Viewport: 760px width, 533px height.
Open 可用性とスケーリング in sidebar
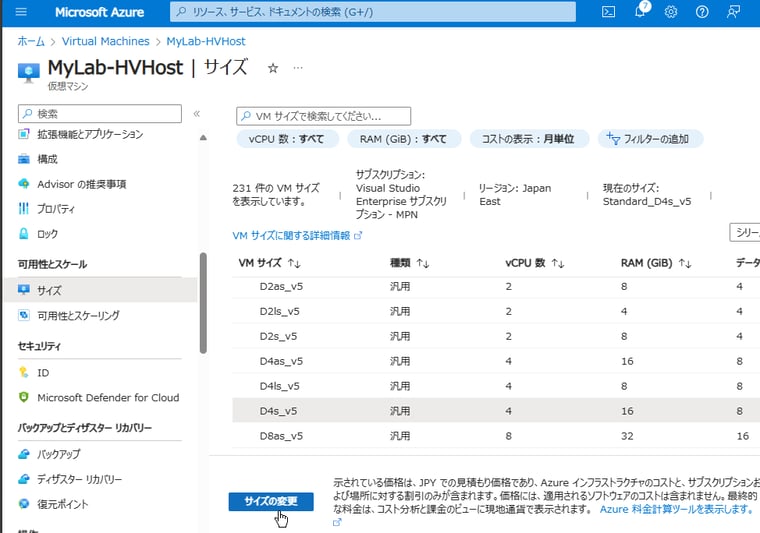(78, 315)
